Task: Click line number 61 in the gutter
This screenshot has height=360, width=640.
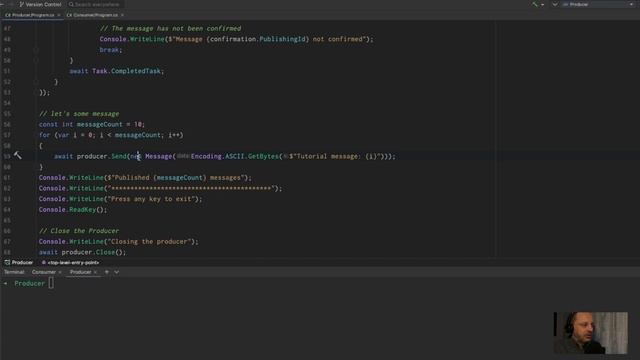Action: coord(7,178)
